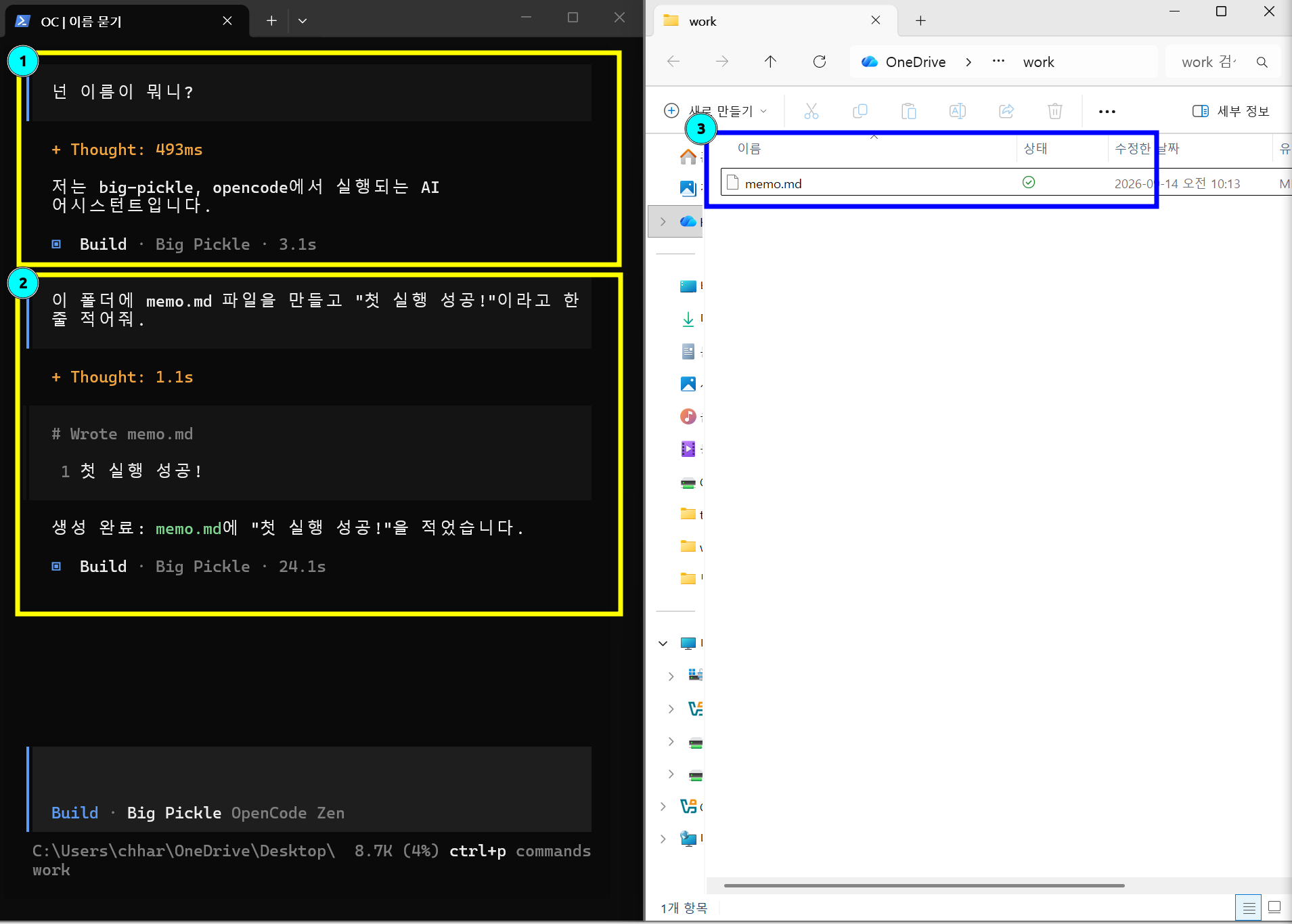Screen dimensions: 1292x924
Task: Switch to the large thumbnails view button
Action: 1274,908
